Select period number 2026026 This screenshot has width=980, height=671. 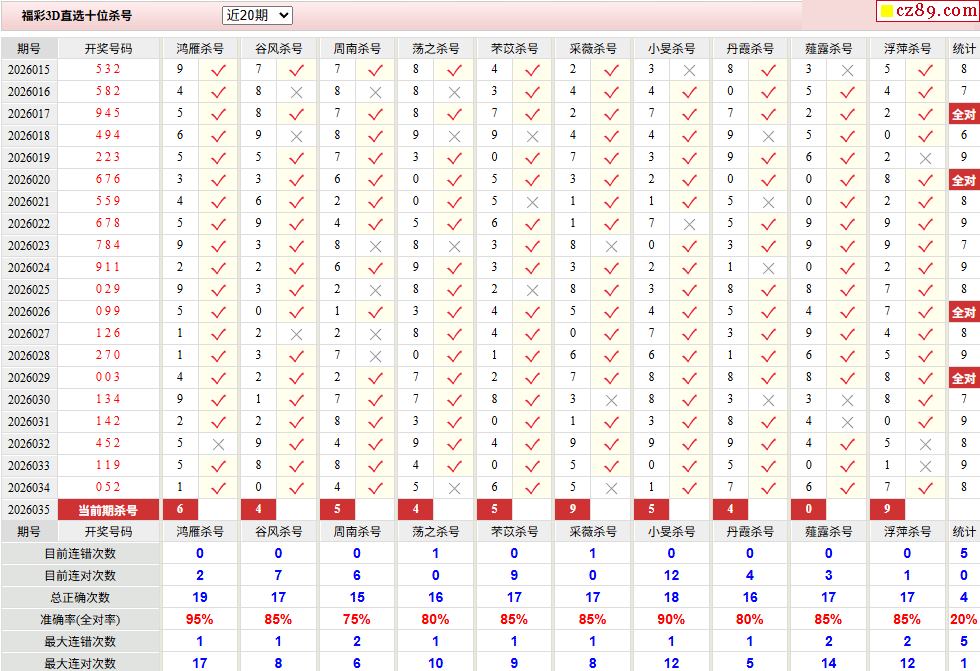coord(29,311)
